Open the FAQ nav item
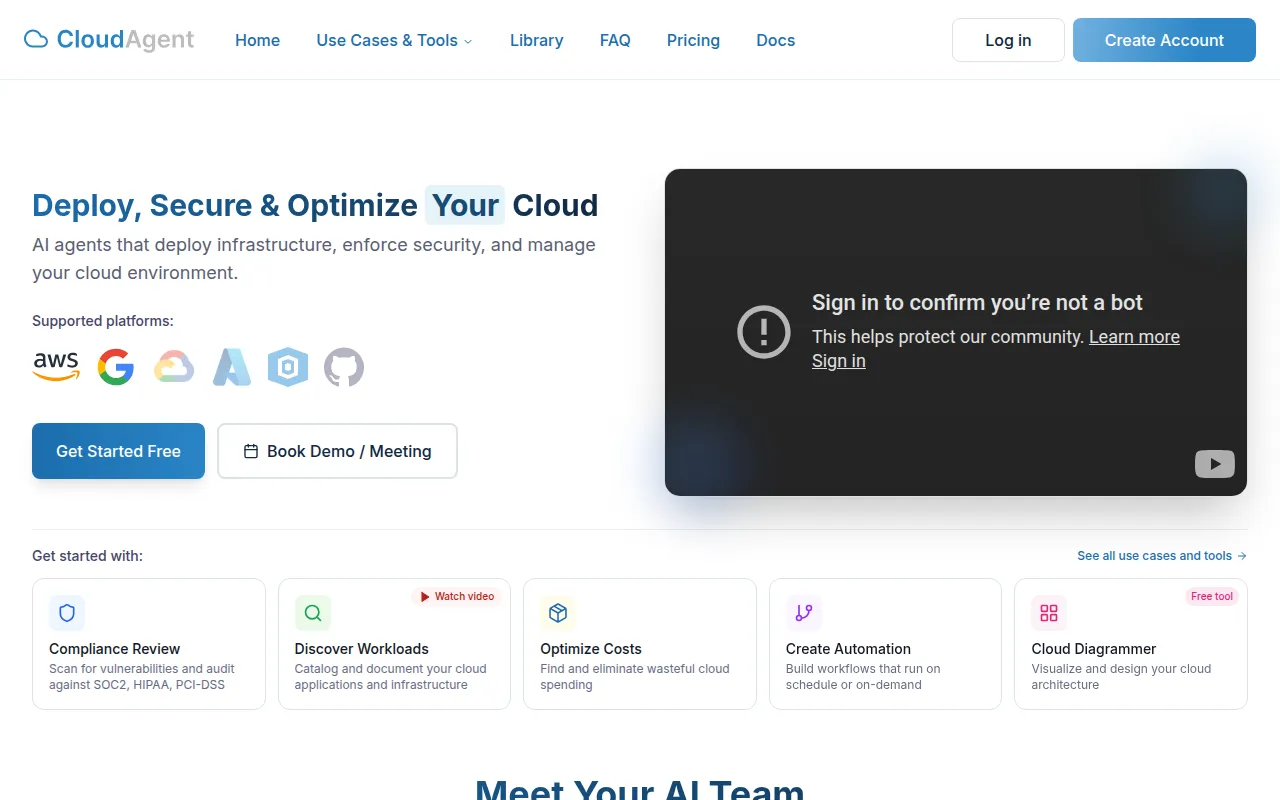The width and height of the screenshot is (1280, 800). 615,40
